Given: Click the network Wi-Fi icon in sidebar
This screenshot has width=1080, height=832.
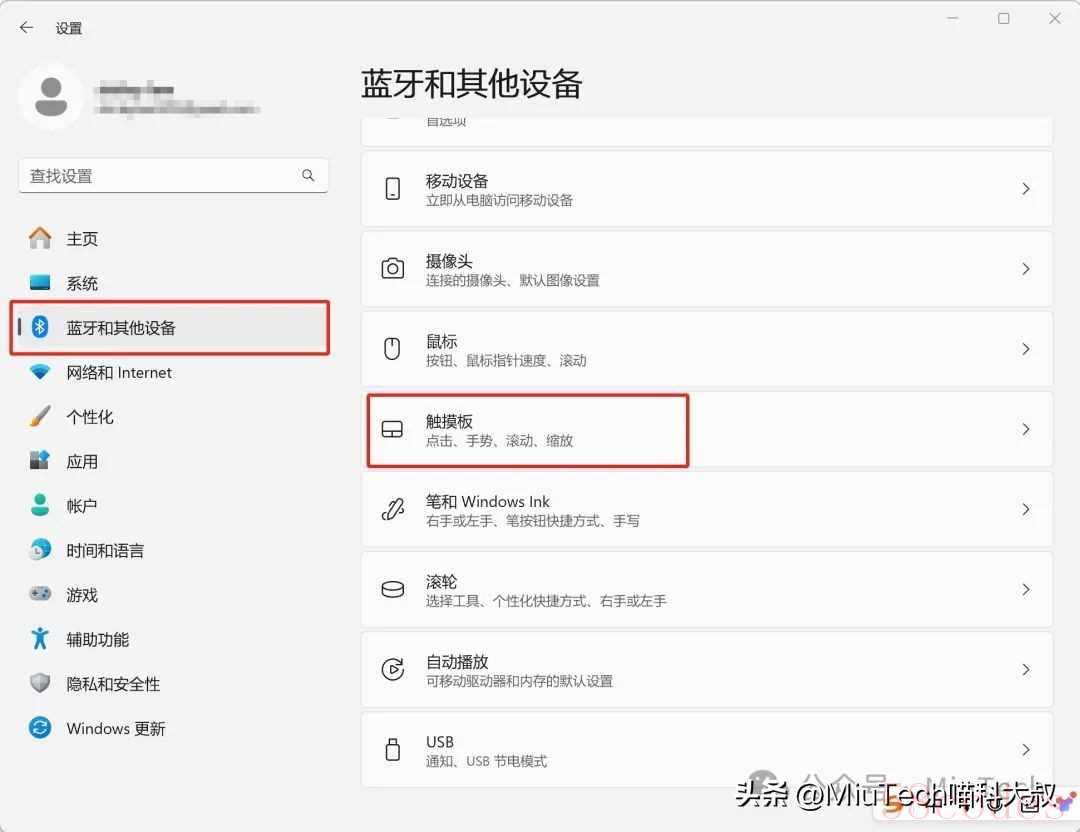Looking at the screenshot, I should point(40,372).
